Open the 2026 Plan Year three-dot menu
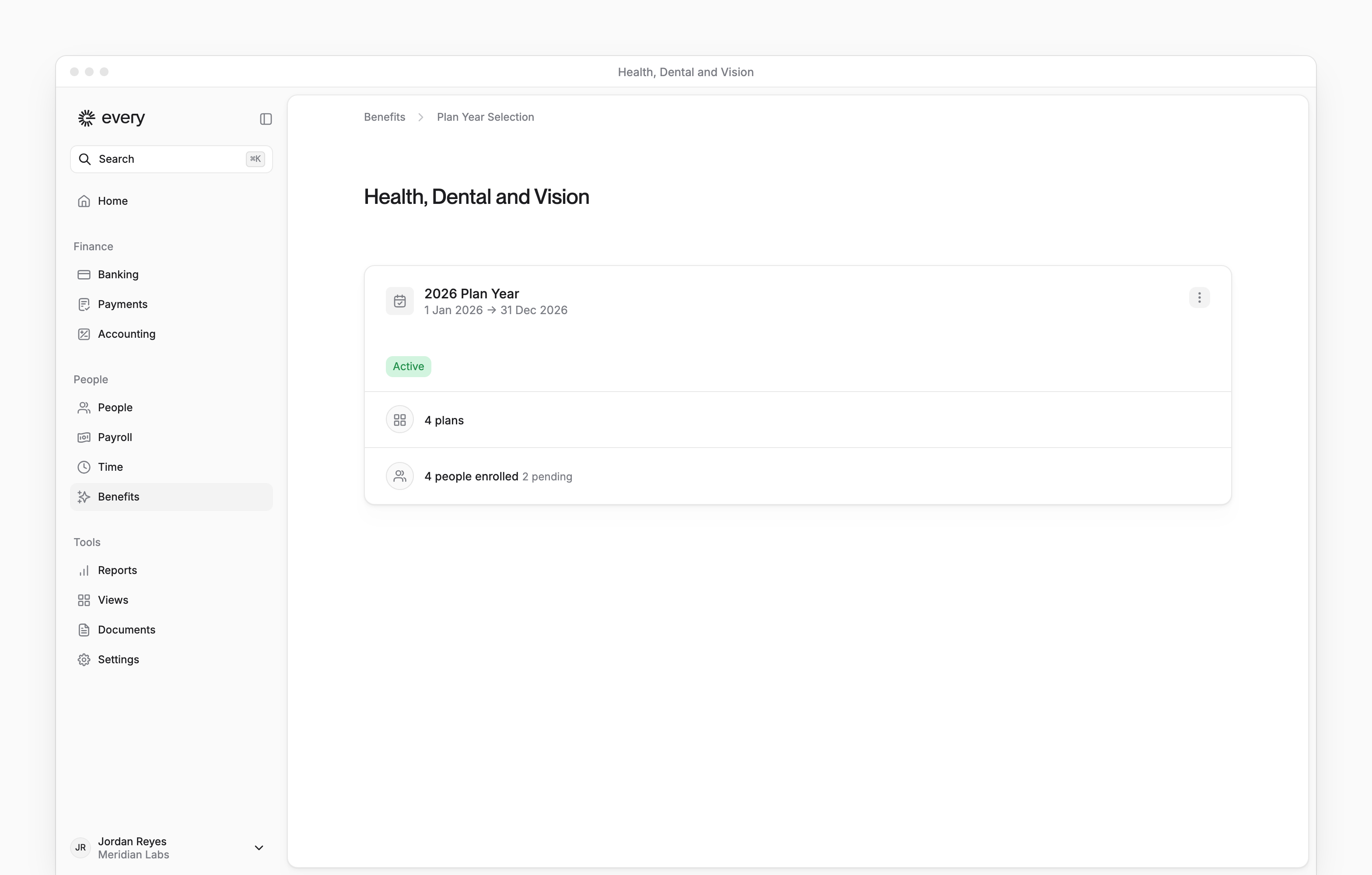Image resolution: width=1372 pixels, height=875 pixels. click(x=1199, y=297)
